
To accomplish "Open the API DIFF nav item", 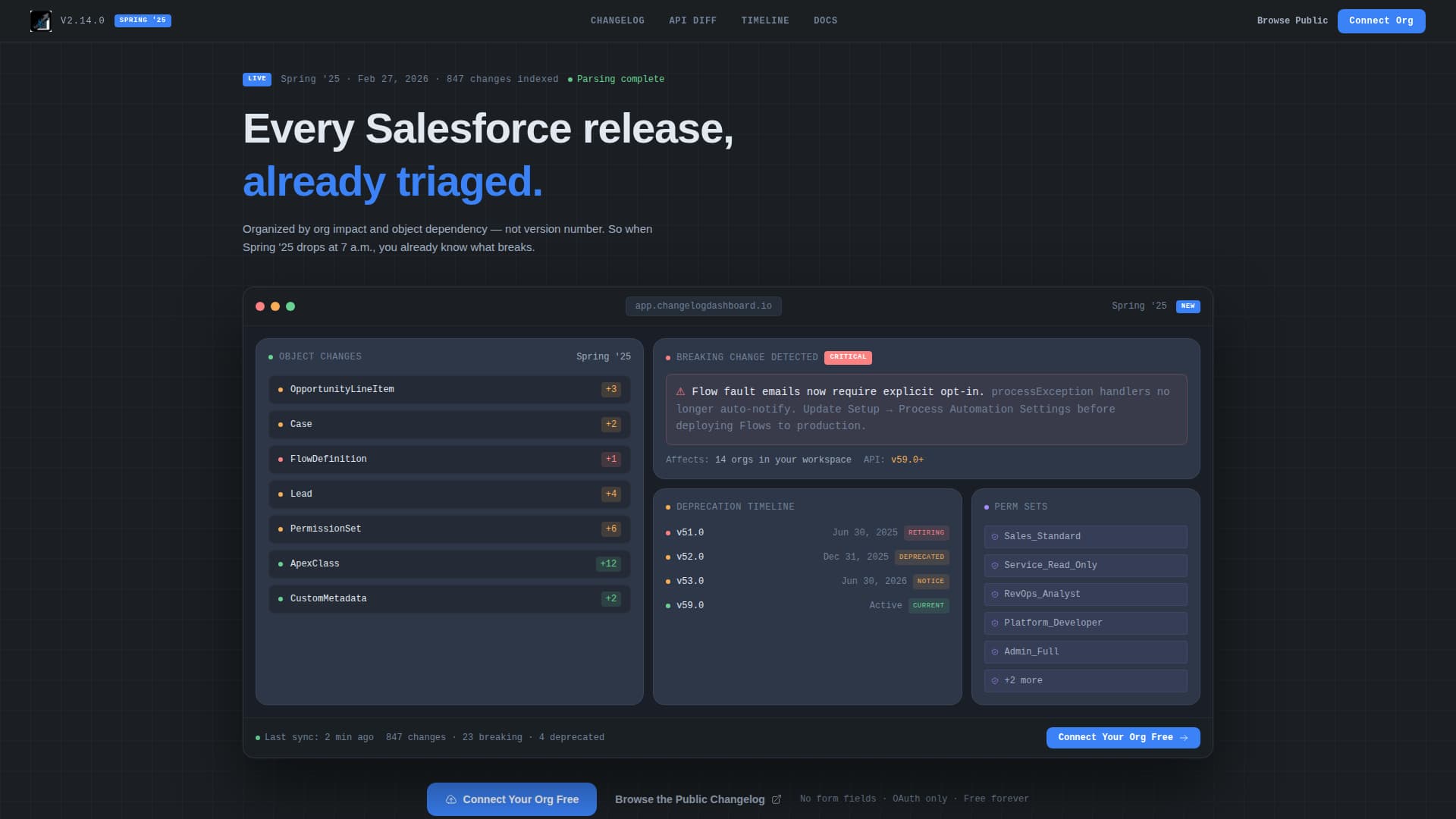I will click(692, 20).
